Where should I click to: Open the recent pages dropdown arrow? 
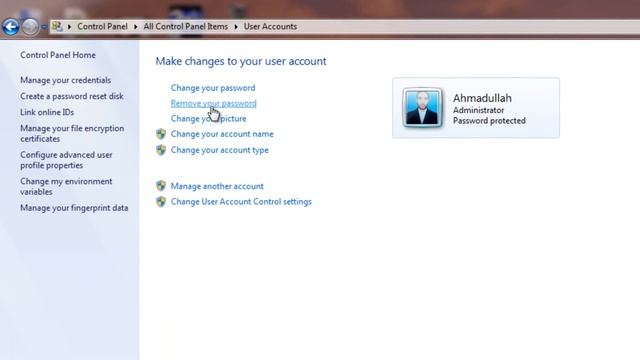[44, 27]
